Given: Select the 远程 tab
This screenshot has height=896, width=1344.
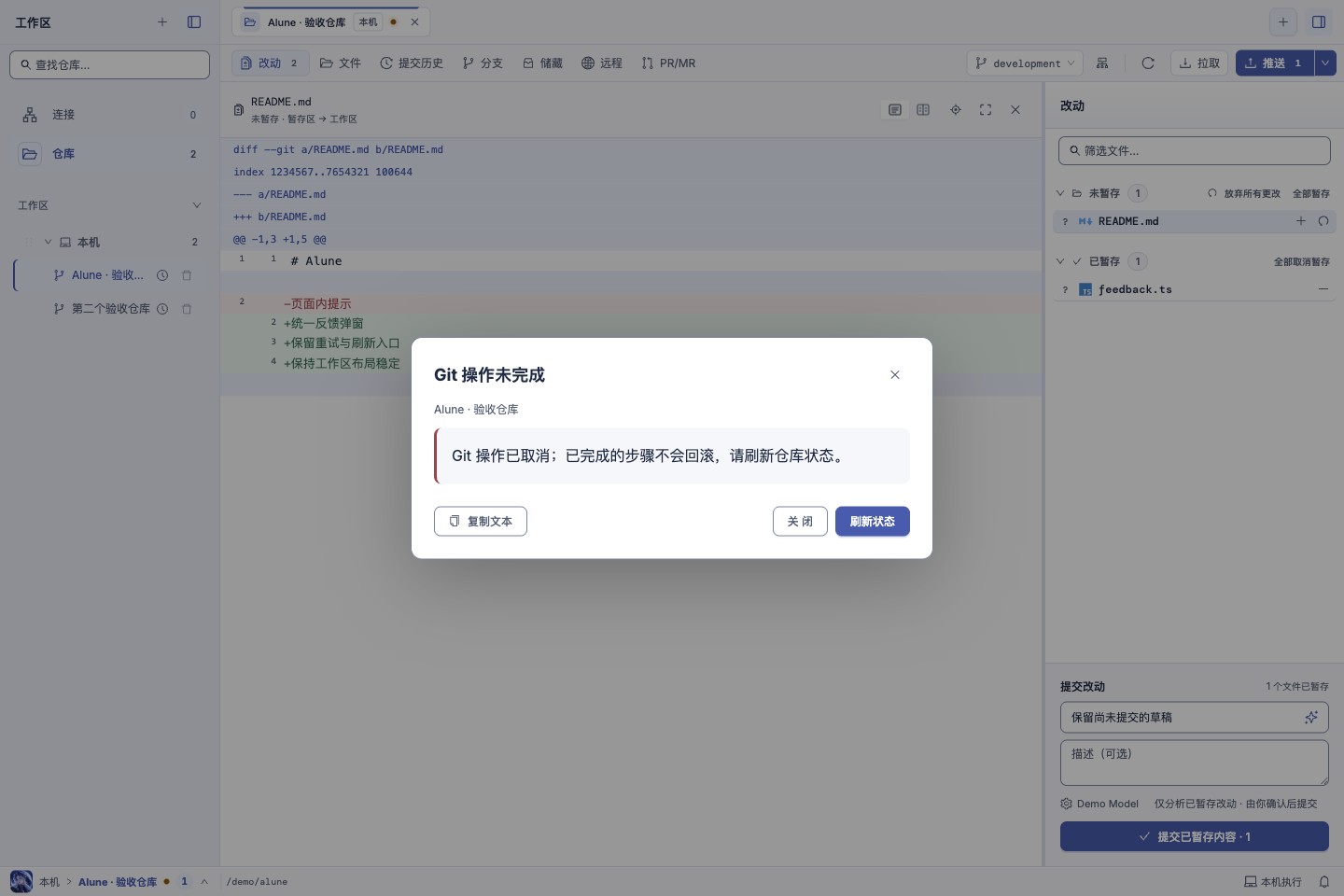Looking at the screenshot, I should 602,63.
